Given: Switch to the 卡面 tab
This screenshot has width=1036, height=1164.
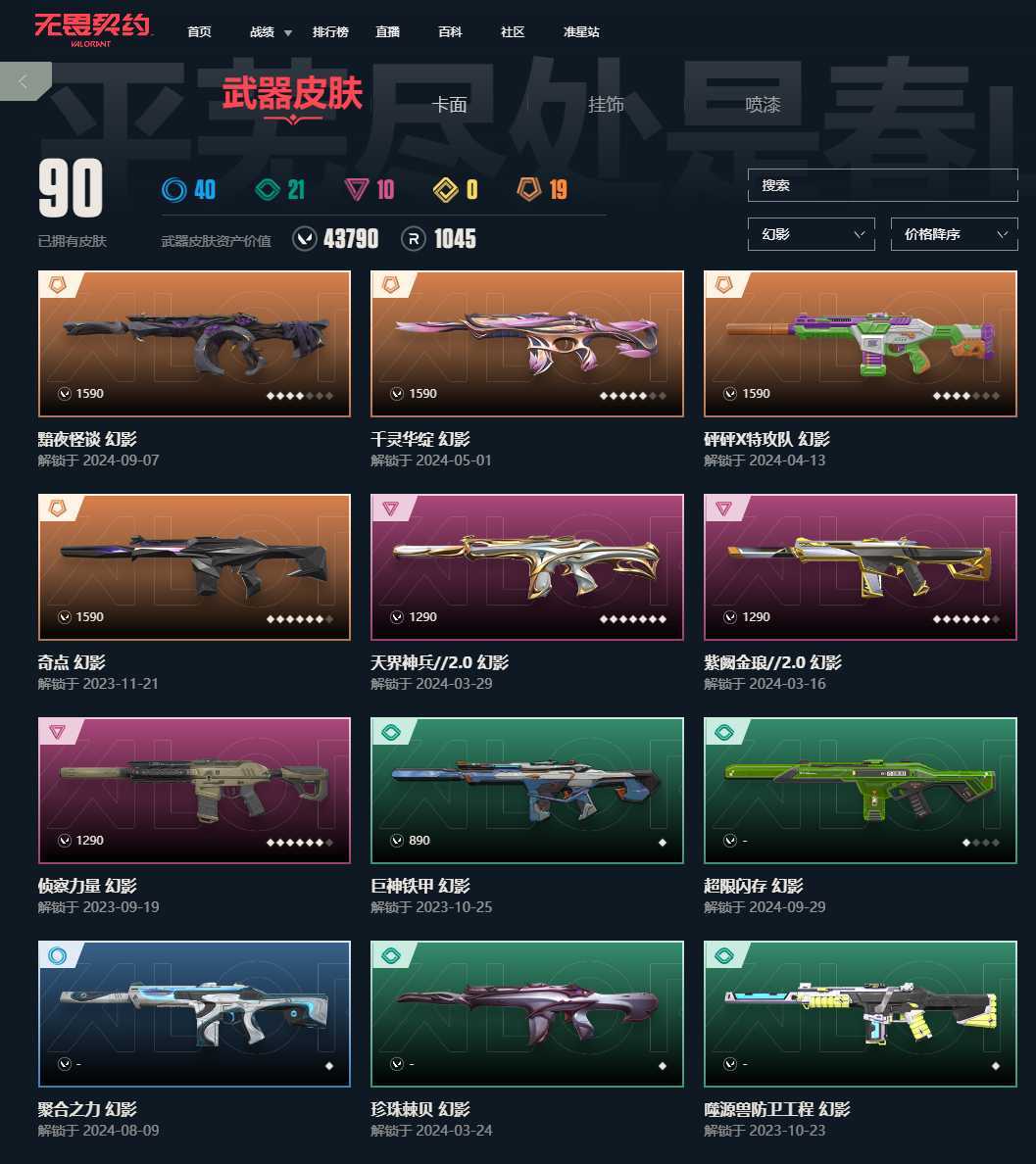Looking at the screenshot, I should coord(450,105).
